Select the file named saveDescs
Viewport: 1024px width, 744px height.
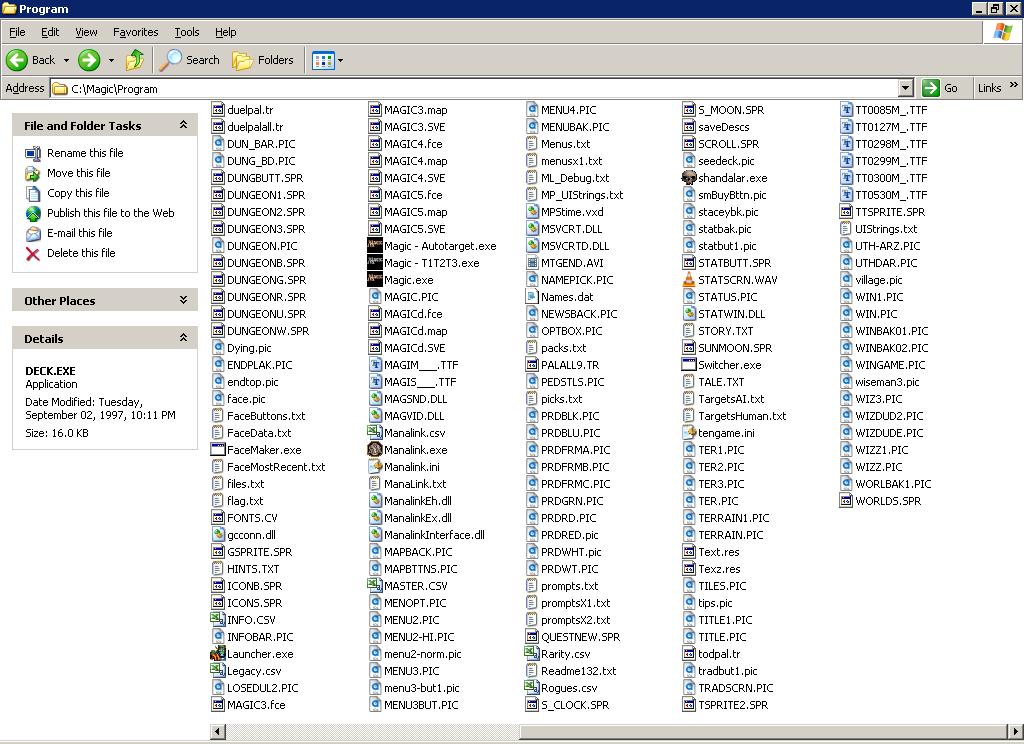[724, 127]
